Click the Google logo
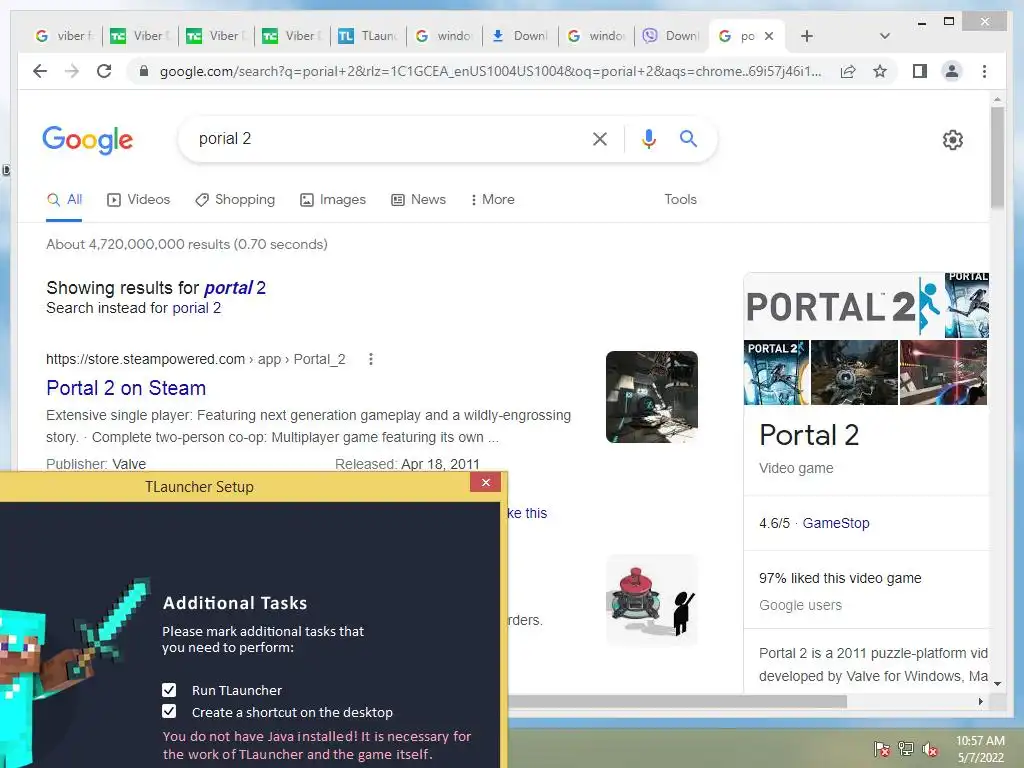 pyautogui.click(x=88, y=140)
